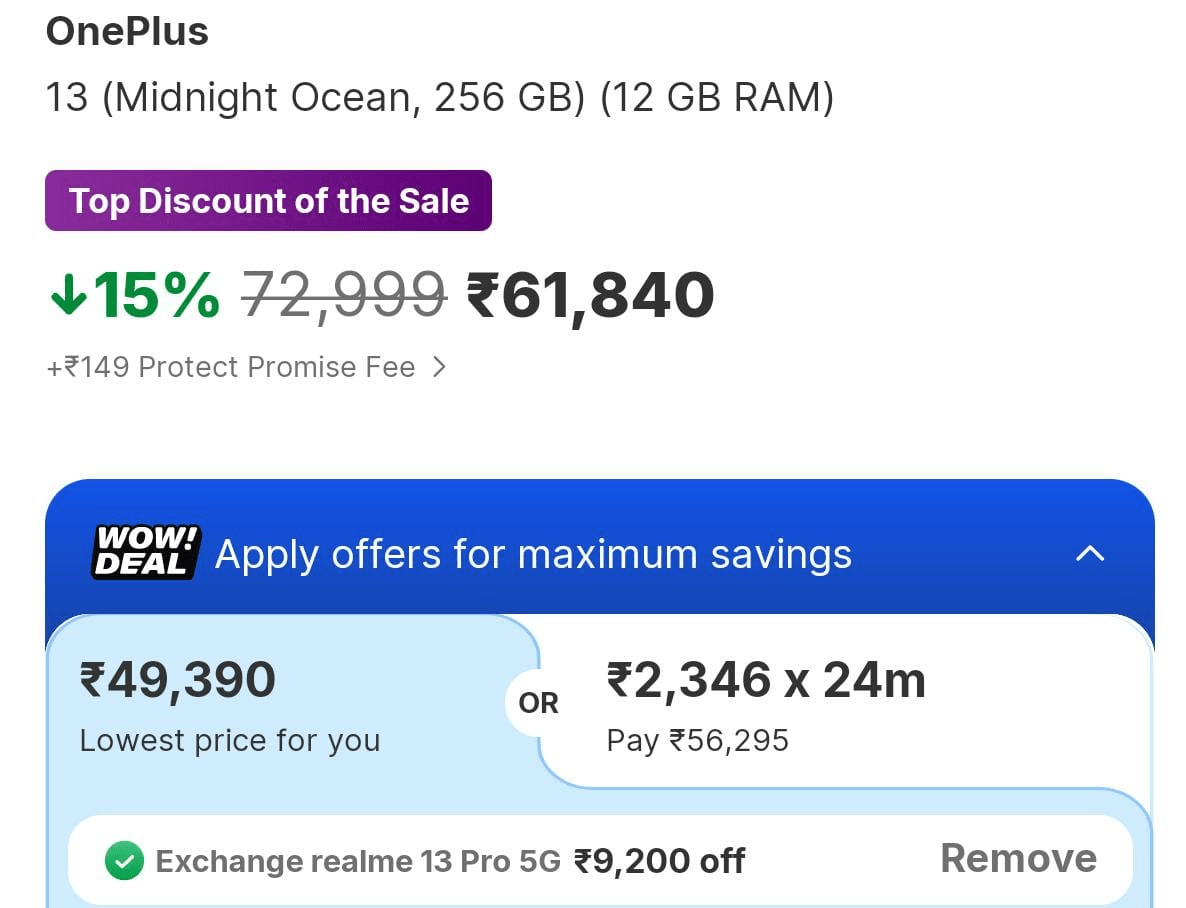Select the ₹49,390 lowest price option
Screen dimensions: 1186x908
coord(230,700)
